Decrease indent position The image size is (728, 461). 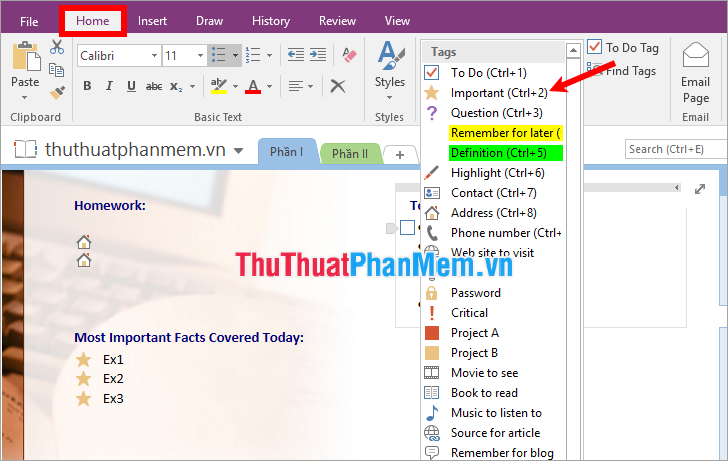point(295,55)
